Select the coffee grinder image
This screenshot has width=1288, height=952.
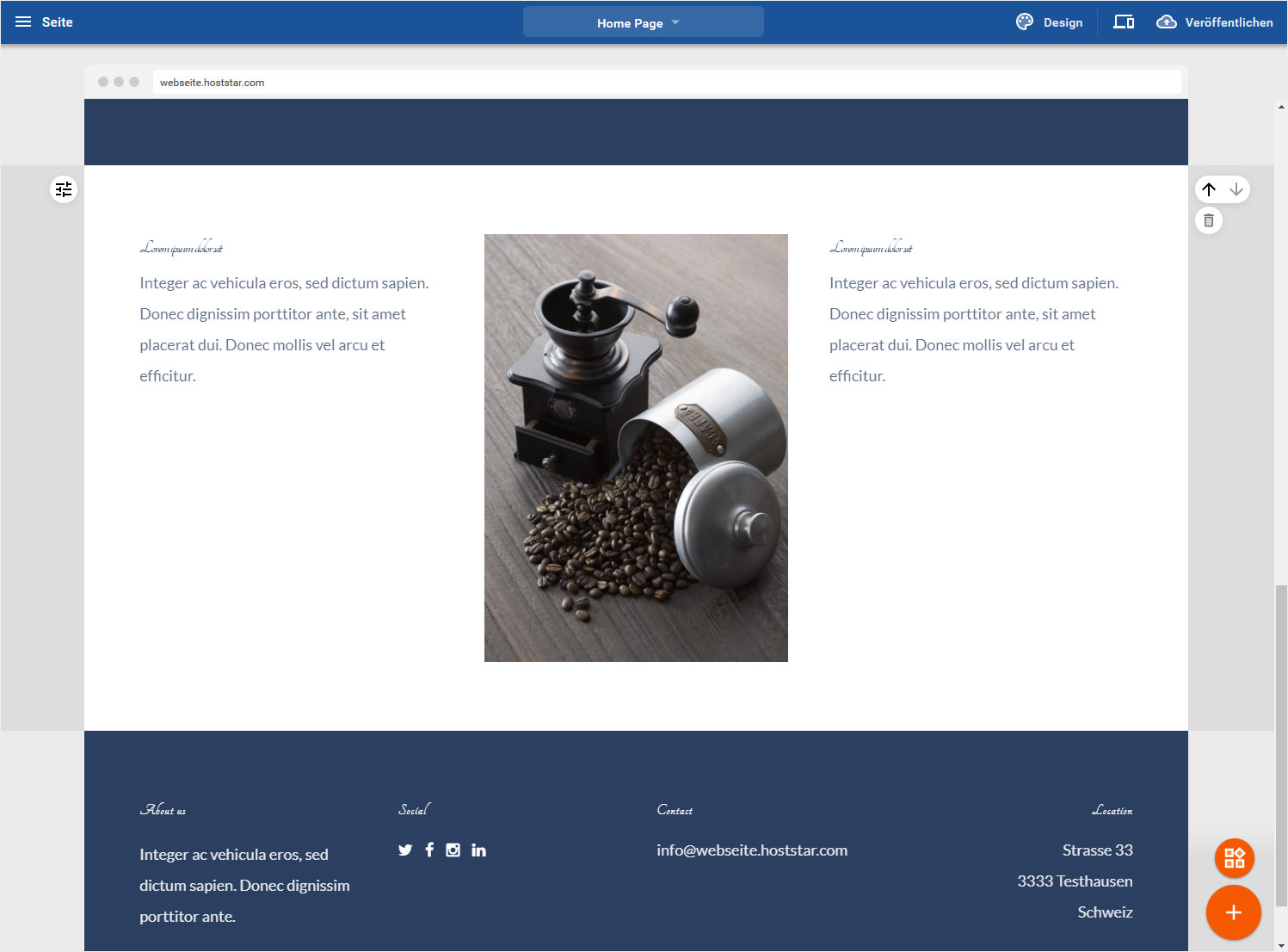pos(636,448)
